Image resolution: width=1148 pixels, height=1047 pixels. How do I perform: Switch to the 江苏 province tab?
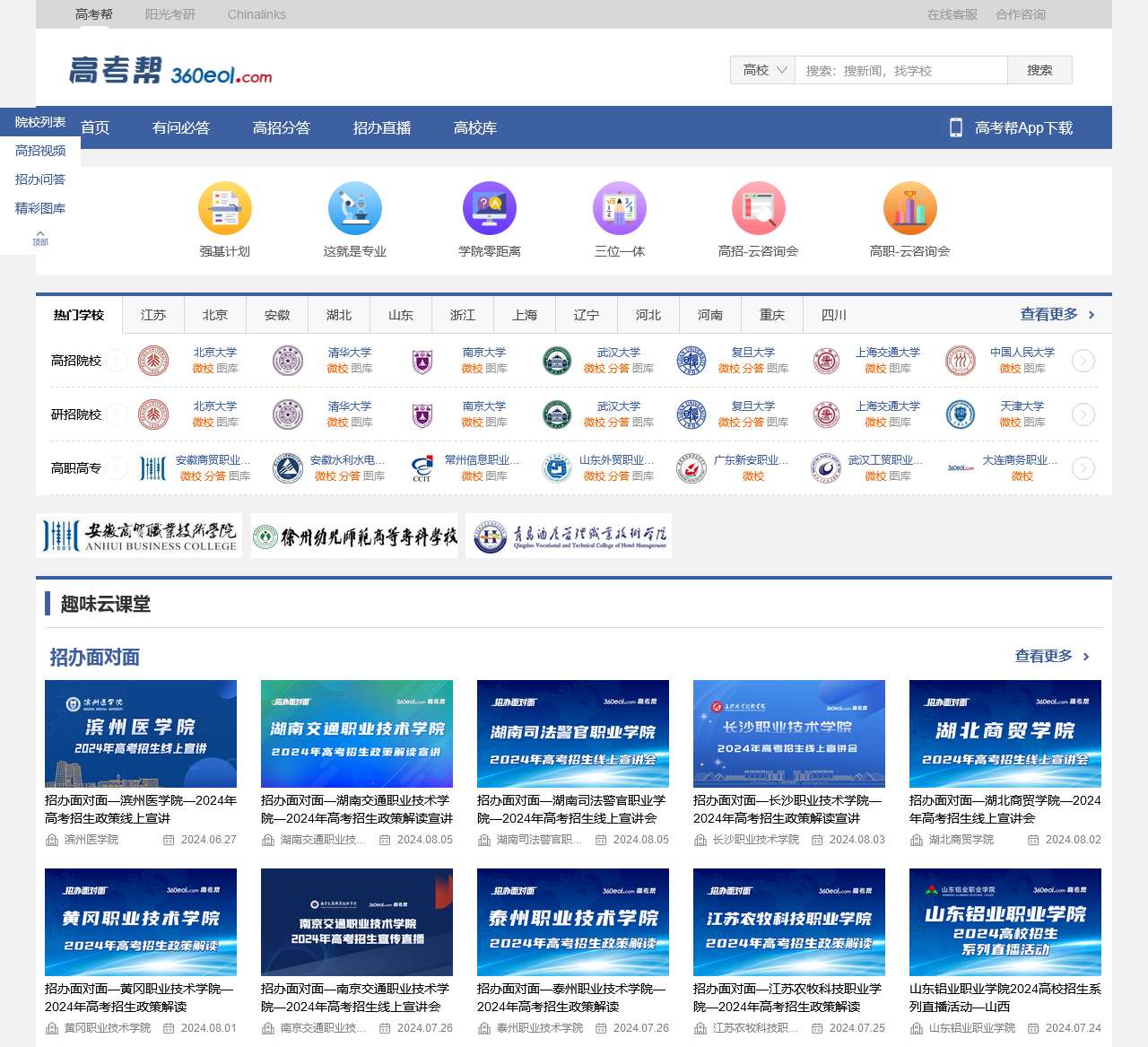pos(153,315)
